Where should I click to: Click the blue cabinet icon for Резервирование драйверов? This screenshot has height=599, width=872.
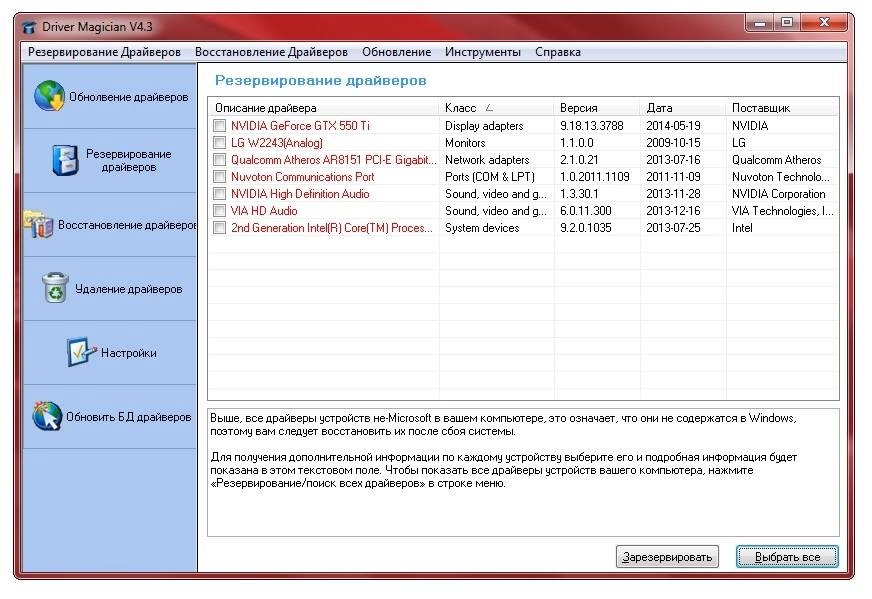coord(65,160)
